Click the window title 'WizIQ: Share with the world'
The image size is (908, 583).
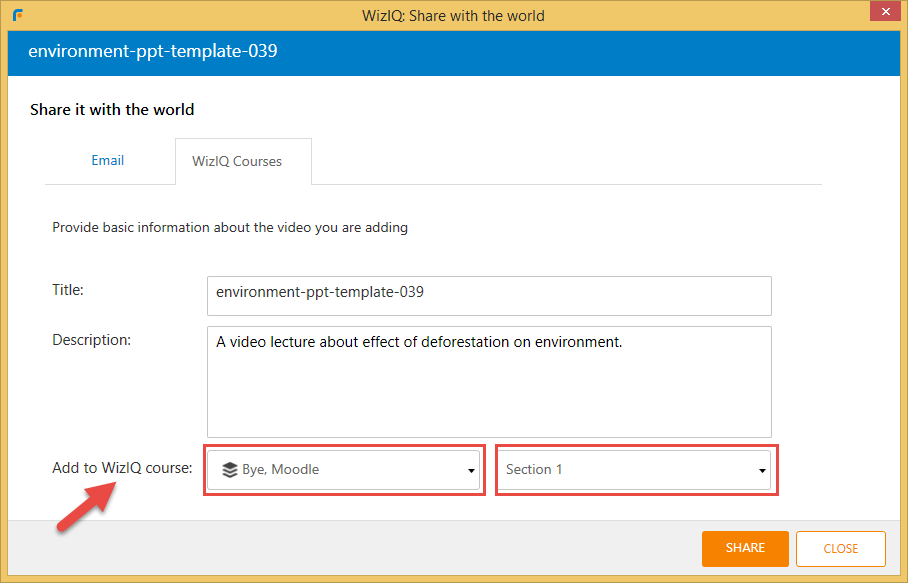pyautogui.click(x=453, y=16)
